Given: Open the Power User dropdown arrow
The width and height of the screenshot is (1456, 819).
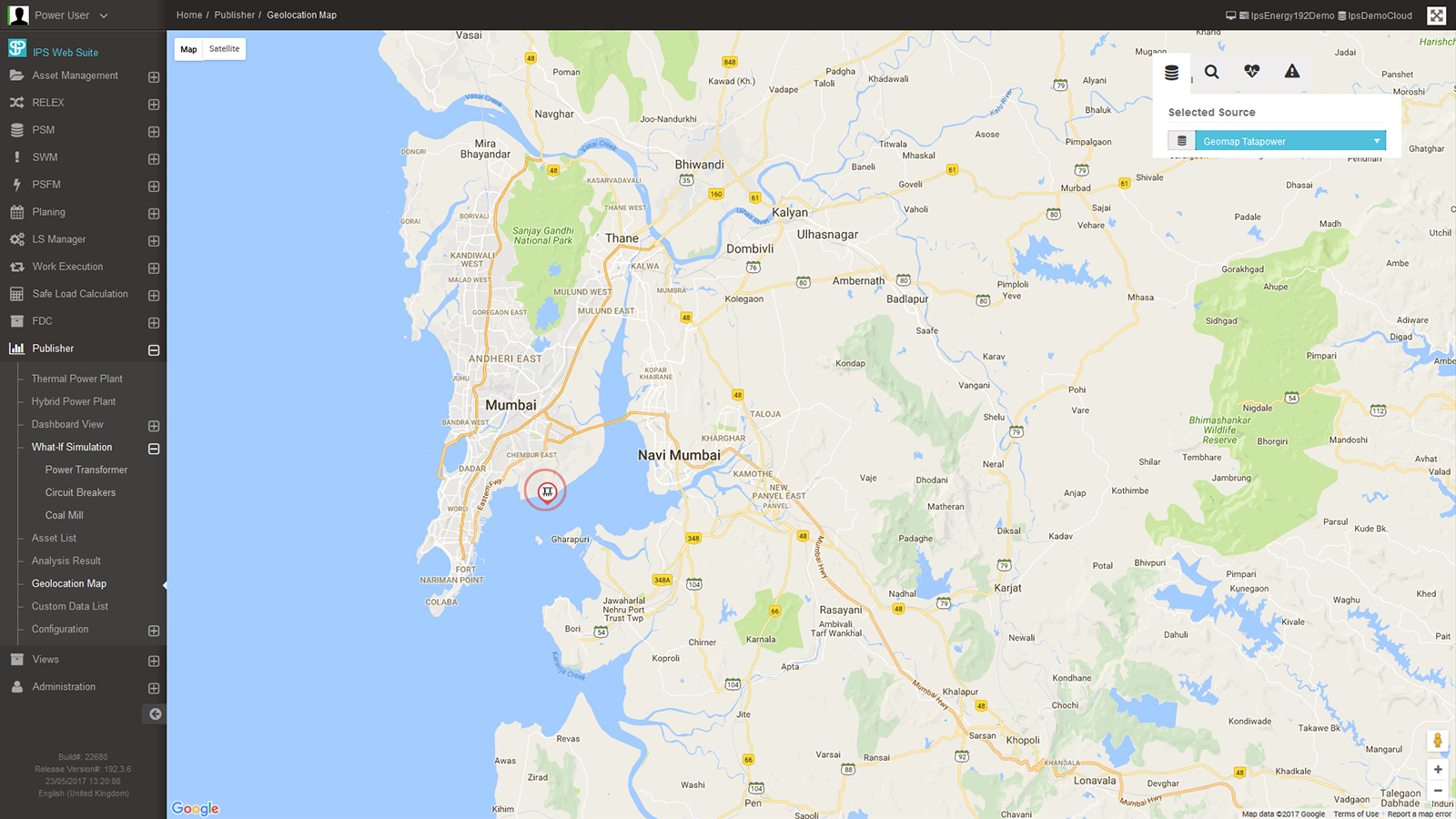Looking at the screenshot, I should click(x=104, y=15).
